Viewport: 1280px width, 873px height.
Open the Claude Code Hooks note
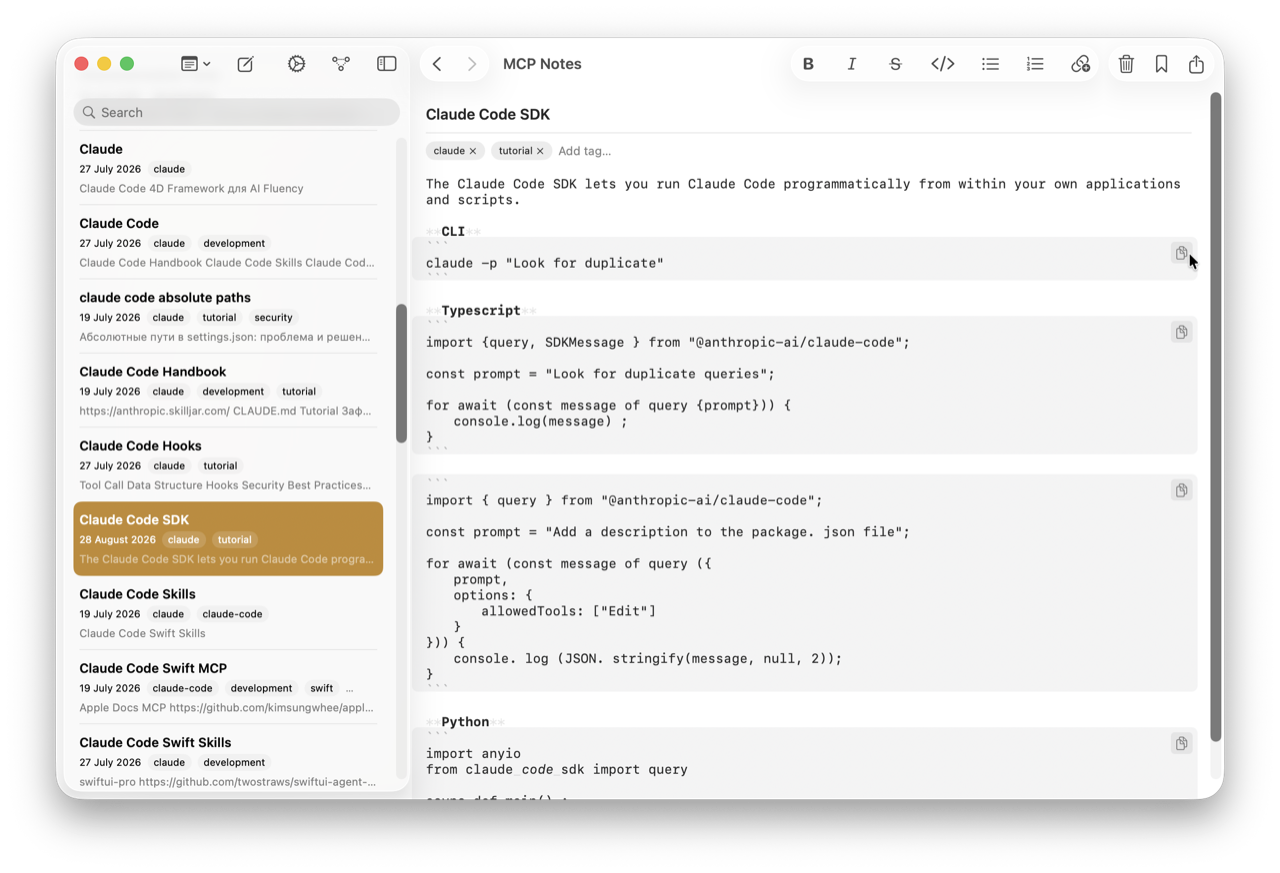[228, 464]
